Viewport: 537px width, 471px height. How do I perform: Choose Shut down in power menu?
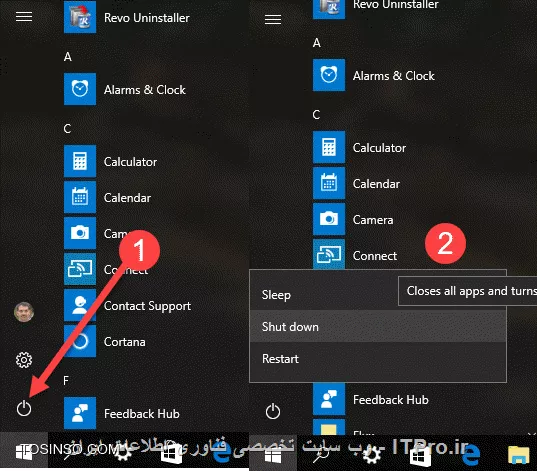[x=378, y=326]
